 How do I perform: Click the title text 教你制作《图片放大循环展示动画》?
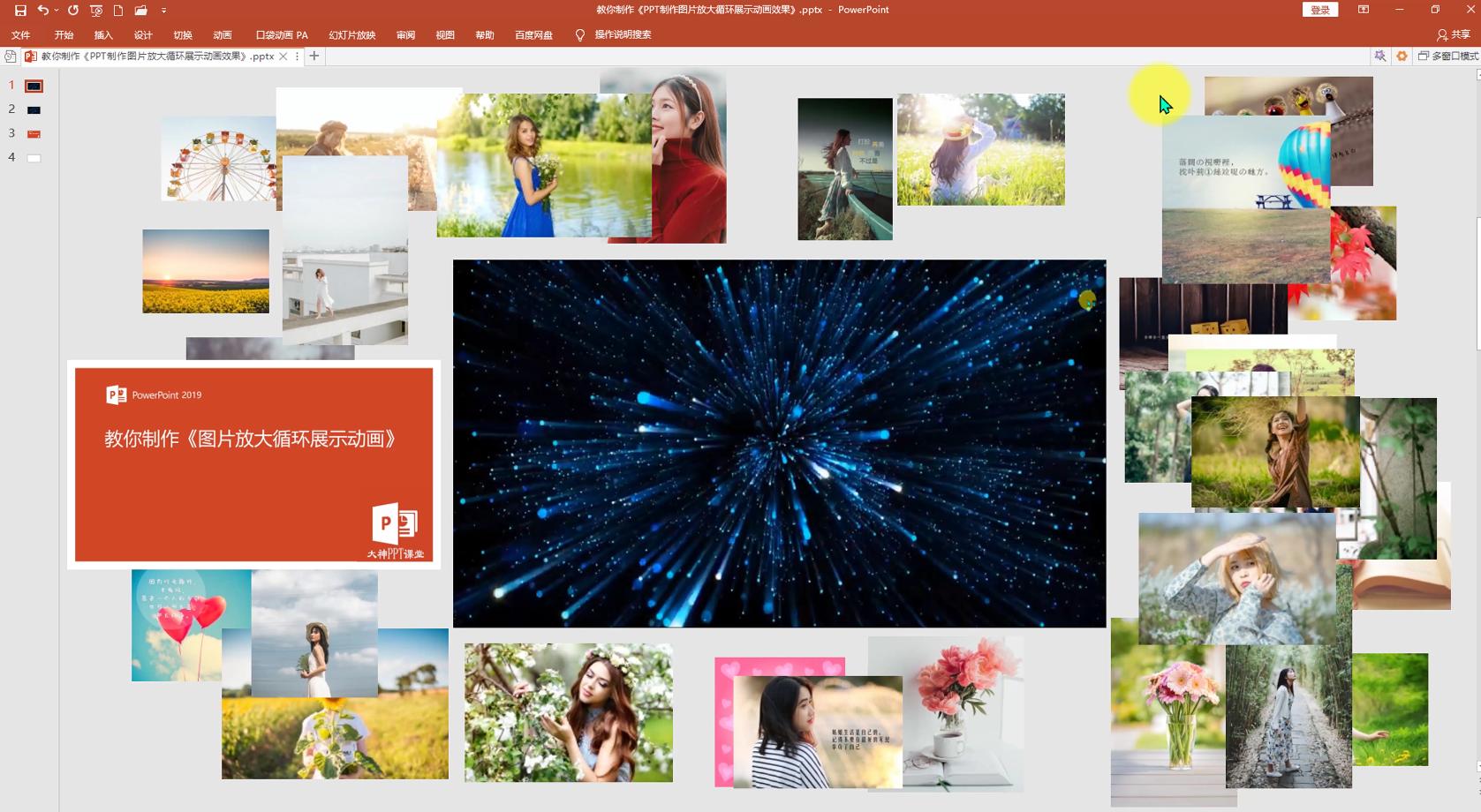(250, 439)
